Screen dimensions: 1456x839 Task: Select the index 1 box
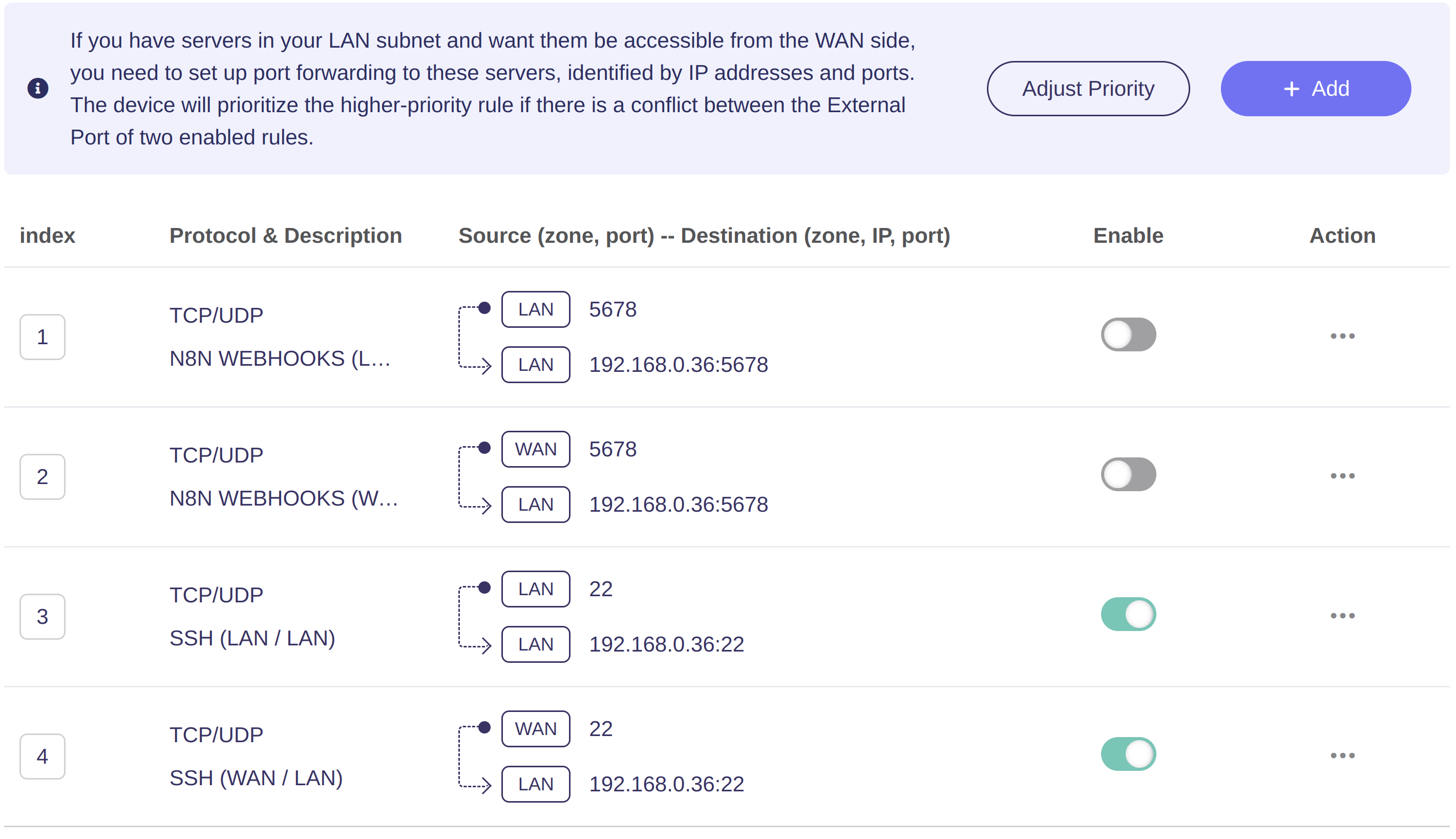43,337
